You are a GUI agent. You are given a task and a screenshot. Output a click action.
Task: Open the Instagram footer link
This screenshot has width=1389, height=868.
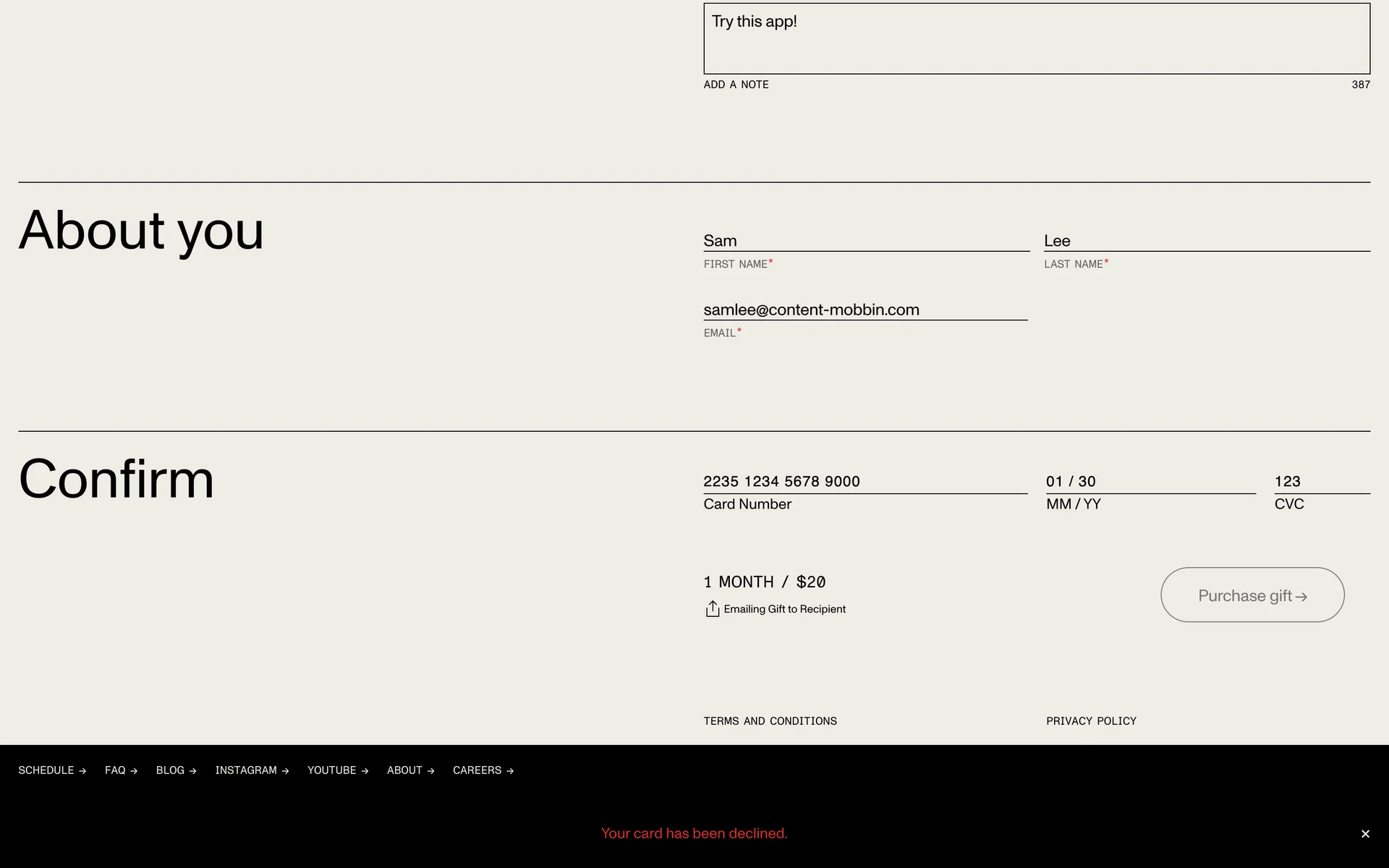coord(252,770)
